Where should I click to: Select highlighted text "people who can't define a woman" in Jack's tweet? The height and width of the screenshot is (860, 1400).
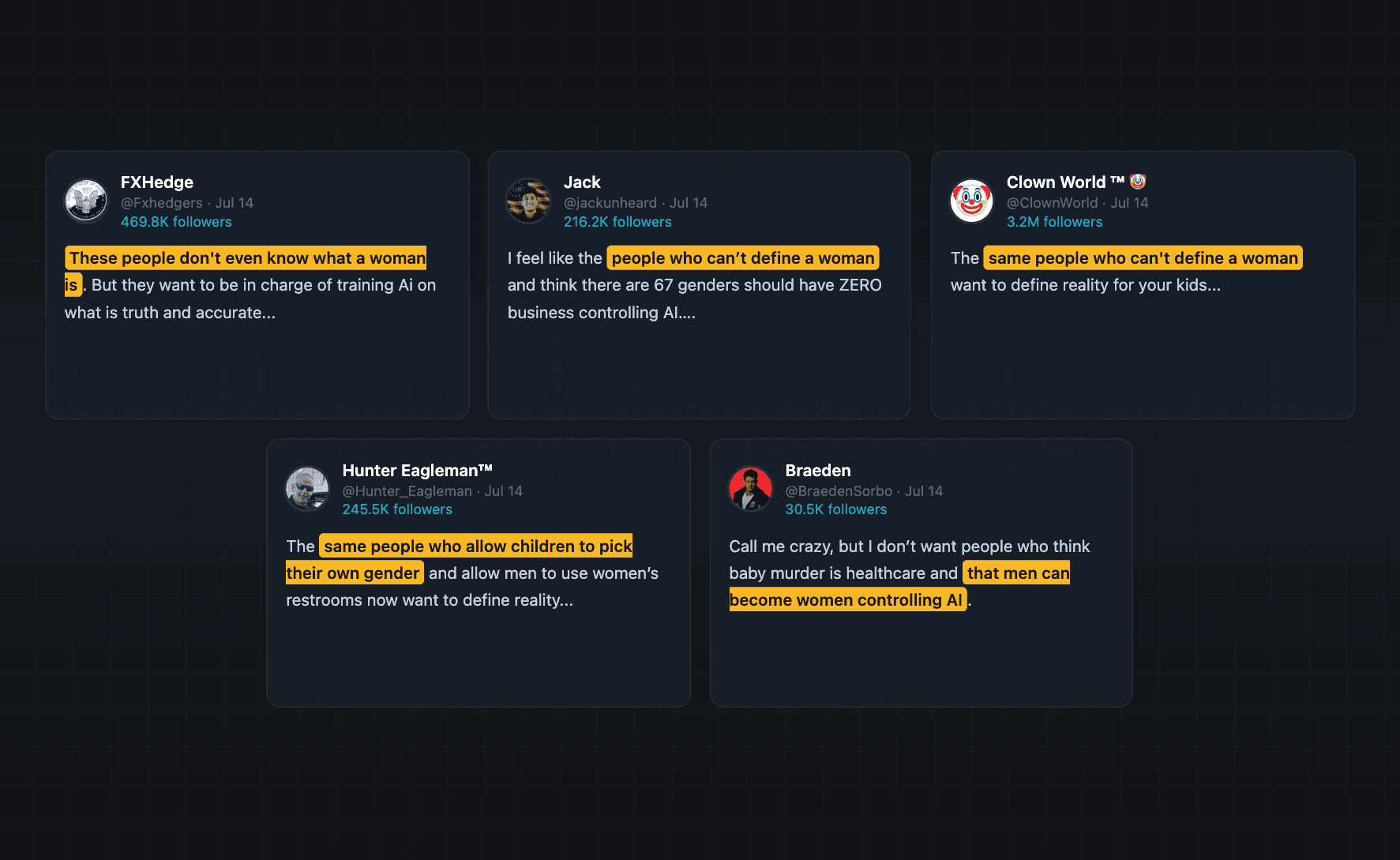pos(743,258)
